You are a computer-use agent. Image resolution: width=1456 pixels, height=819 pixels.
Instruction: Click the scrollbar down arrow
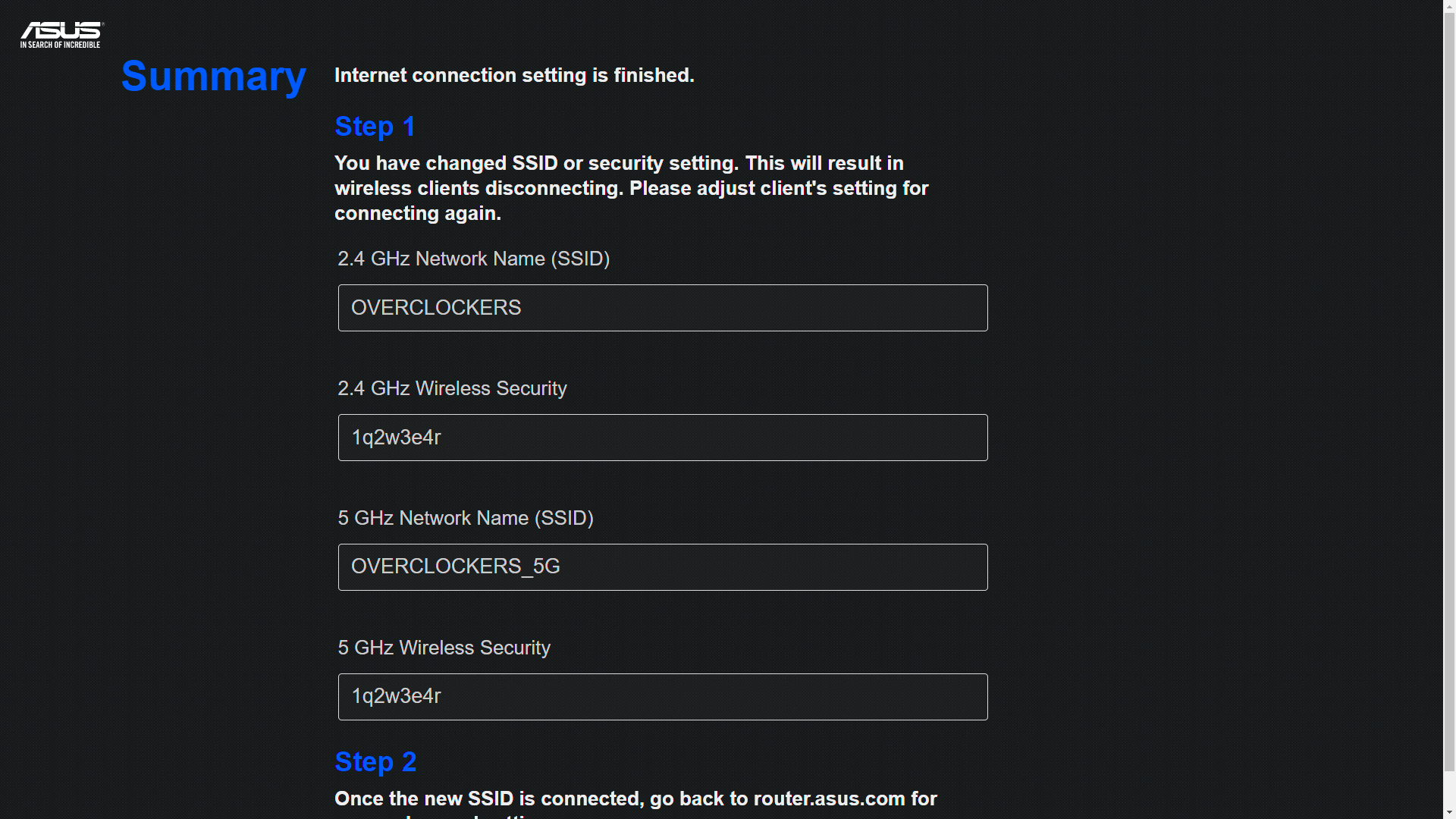point(1449,813)
